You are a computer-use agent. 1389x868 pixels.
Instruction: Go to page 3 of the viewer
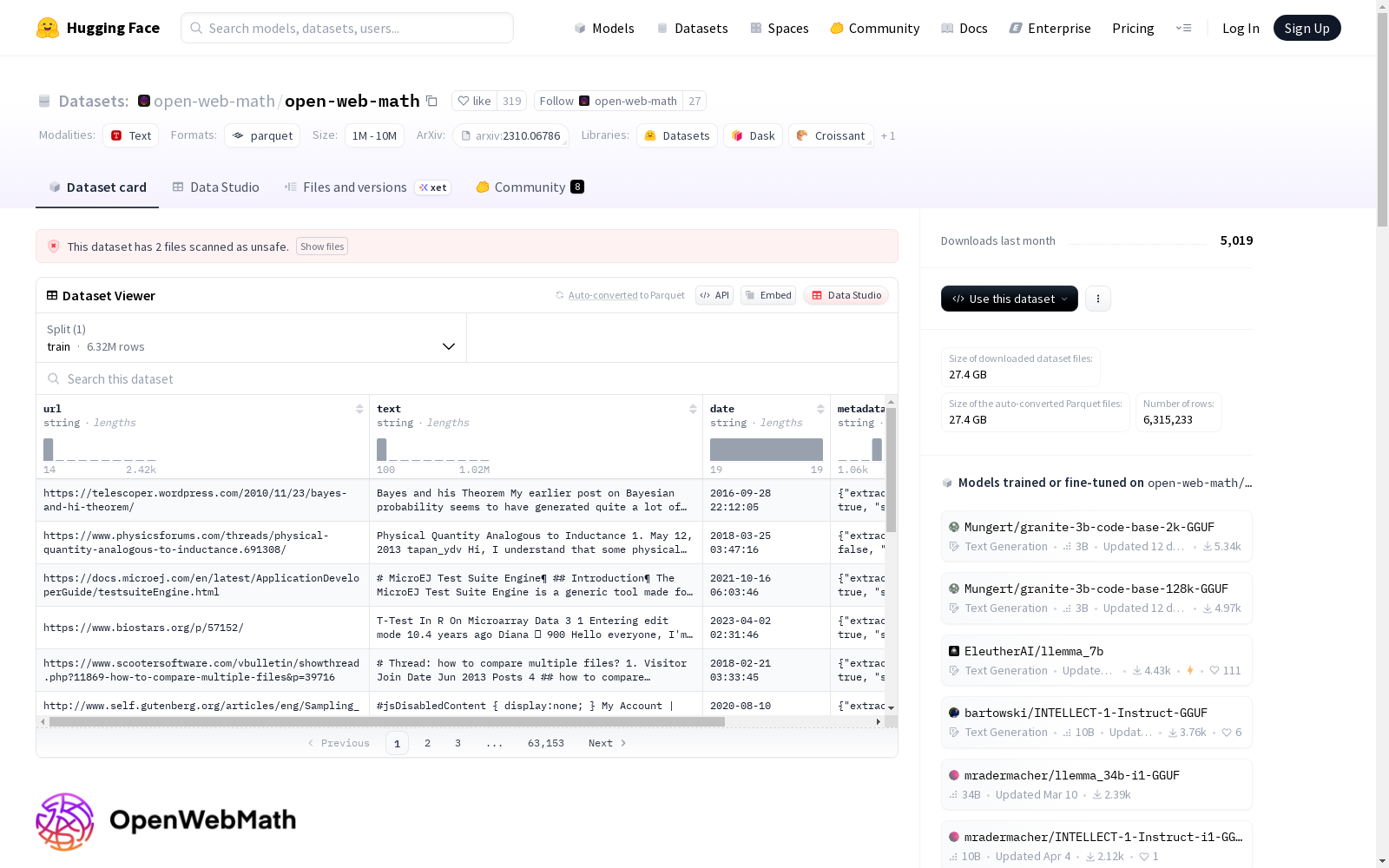[x=458, y=743]
